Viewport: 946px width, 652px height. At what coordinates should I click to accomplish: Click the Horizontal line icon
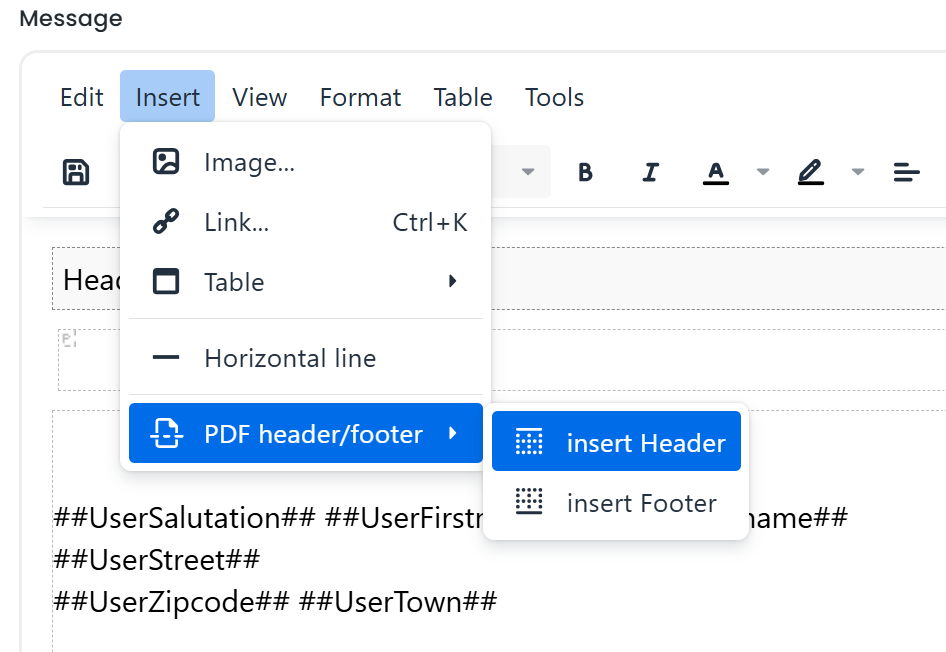[167, 357]
